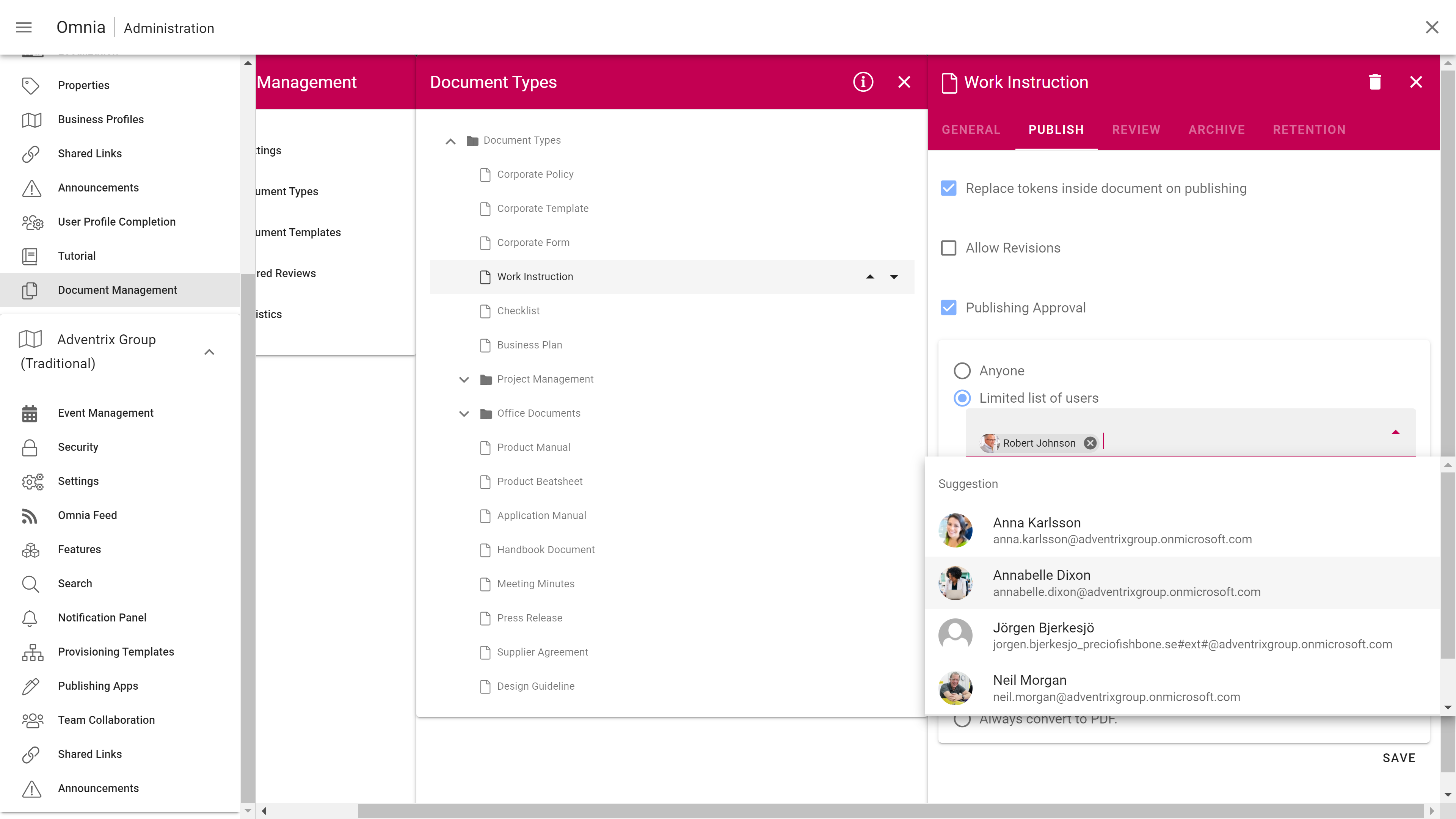Open Provisioning Templates sidebar icon
Screen dimensions: 1456x819
[x=32, y=652]
